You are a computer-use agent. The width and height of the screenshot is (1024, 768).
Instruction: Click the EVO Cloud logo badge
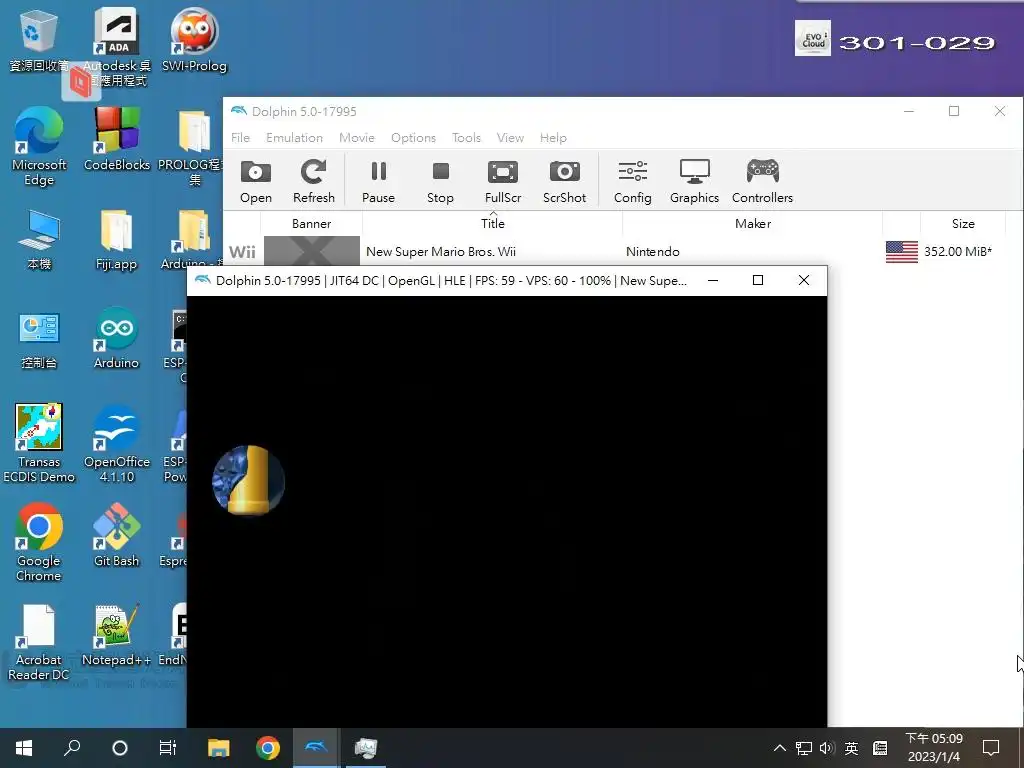pos(812,38)
